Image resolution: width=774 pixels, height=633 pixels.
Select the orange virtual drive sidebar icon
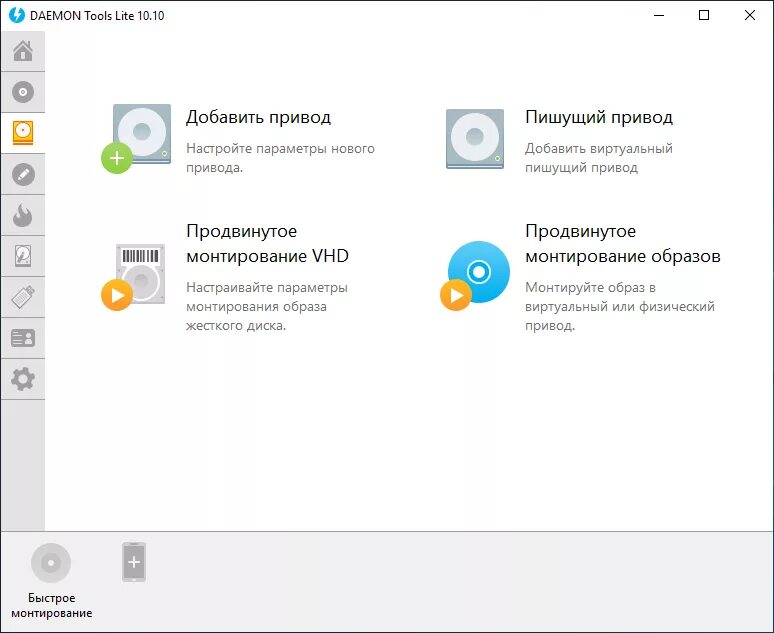click(x=23, y=133)
